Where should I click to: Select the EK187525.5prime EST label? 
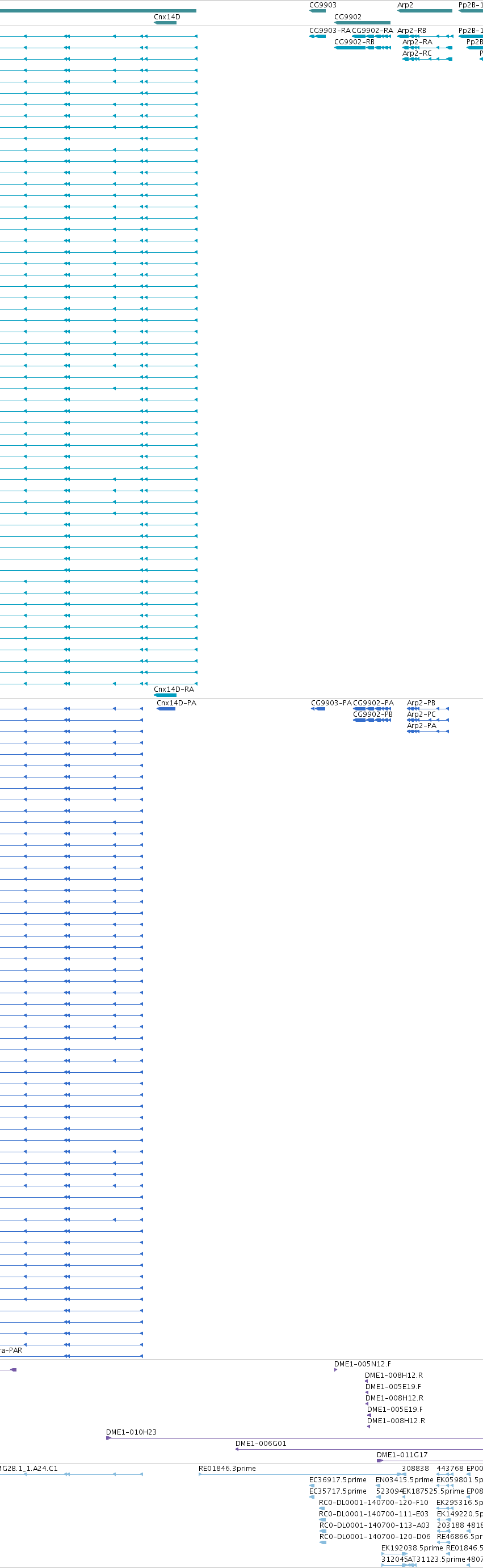tap(433, 1491)
